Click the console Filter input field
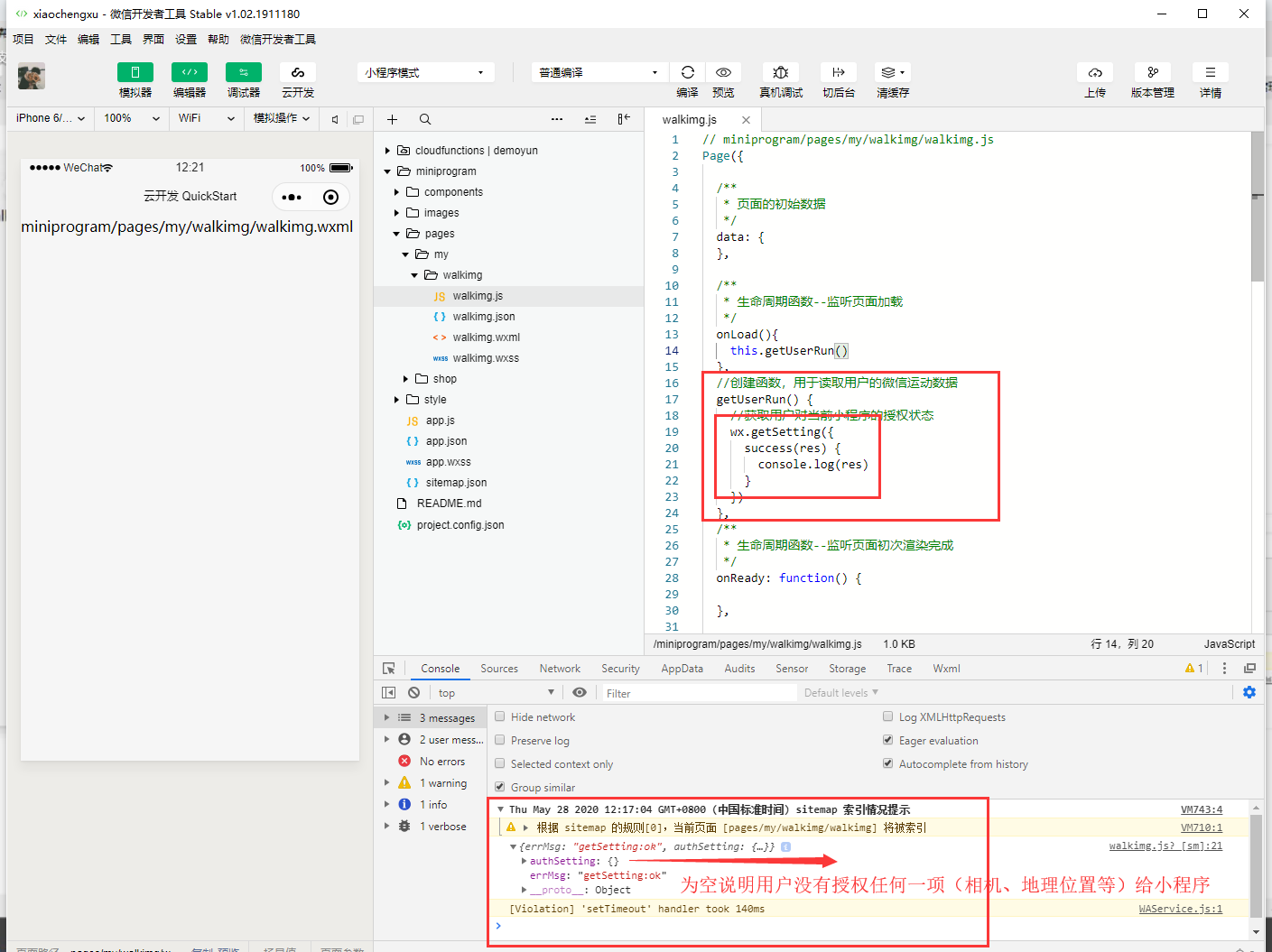Viewport: 1272px width, 952px height. click(x=698, y=693)
